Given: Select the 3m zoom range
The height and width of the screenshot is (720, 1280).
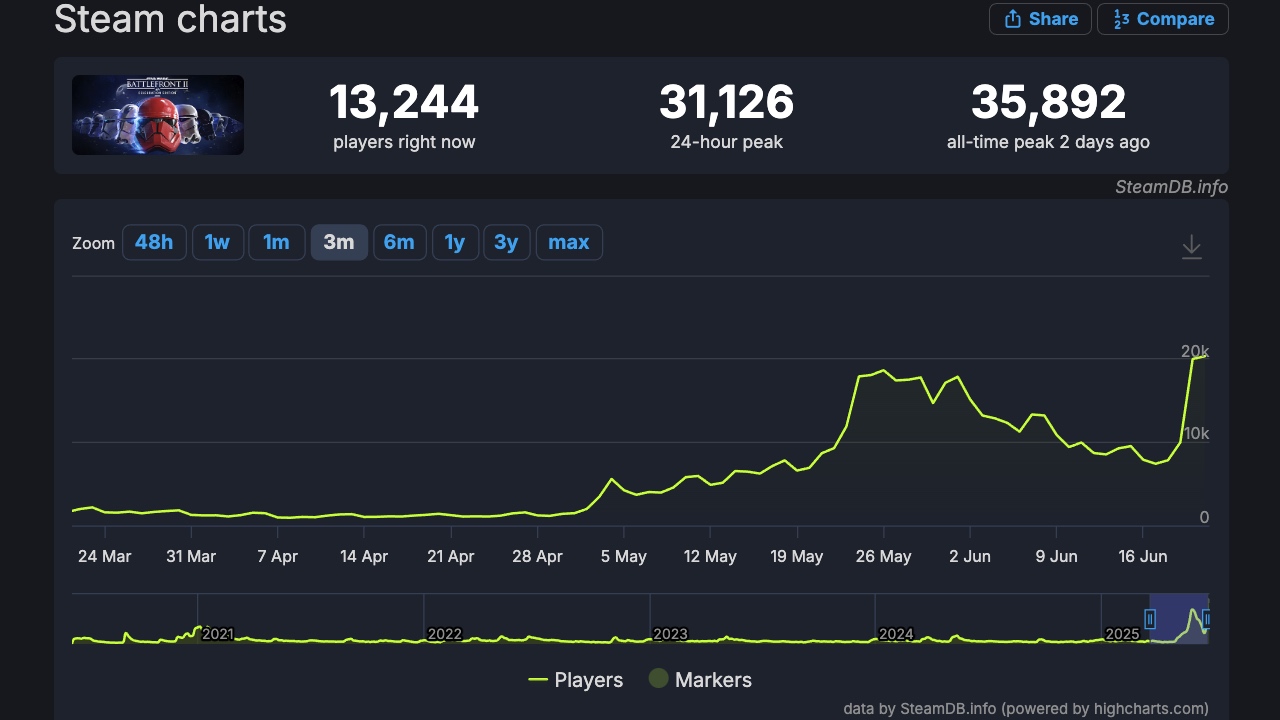Looking at the screenshot, I should click(339, 242).
